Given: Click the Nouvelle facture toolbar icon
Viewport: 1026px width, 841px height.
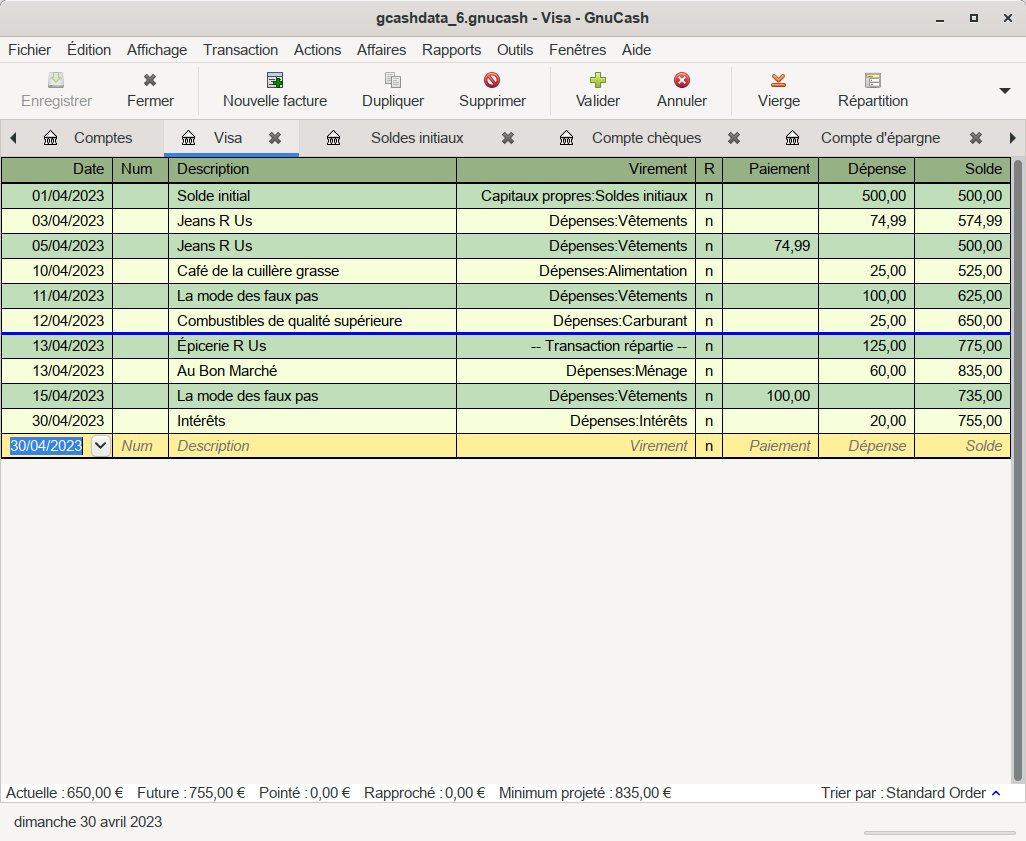Looking at the screenshot, I should tap(275, 80).
